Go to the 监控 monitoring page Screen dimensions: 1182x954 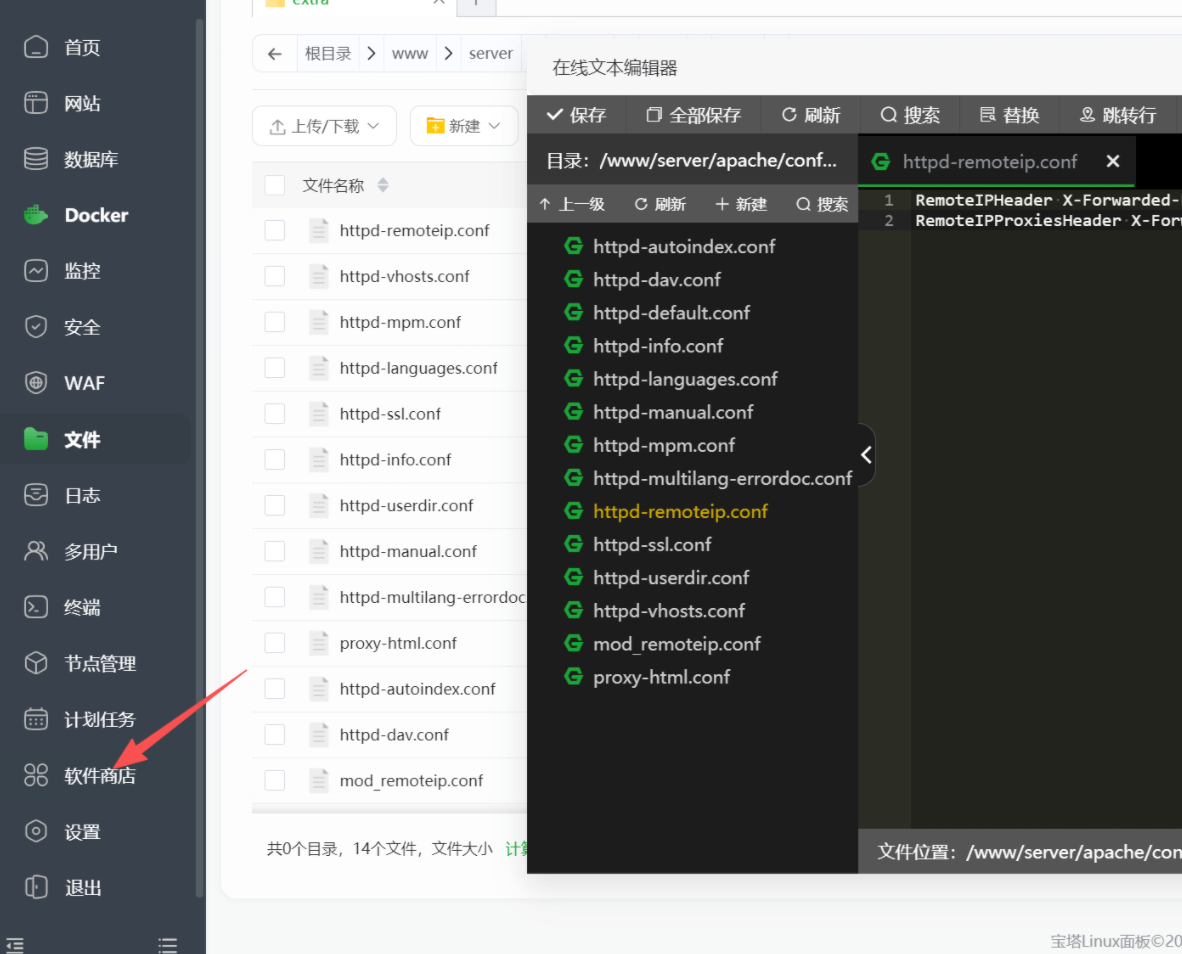pos(83,271)
